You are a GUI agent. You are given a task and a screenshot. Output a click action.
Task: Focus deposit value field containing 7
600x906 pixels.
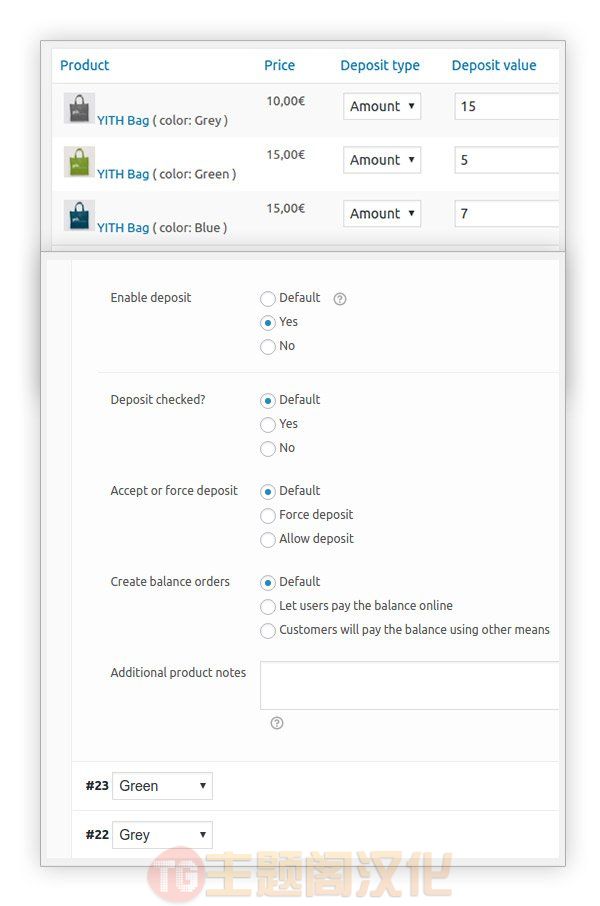506,214
